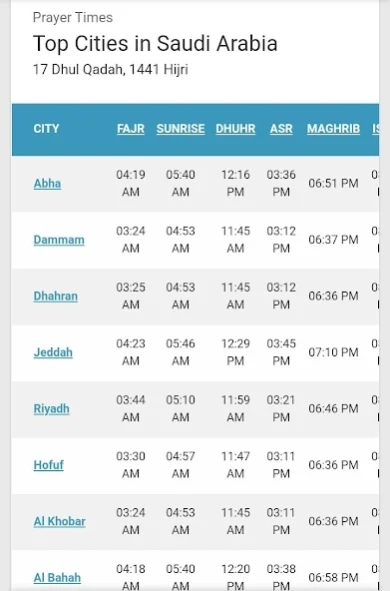Open the Abha city link
390x591 pixels.
(x=47, y=184)
